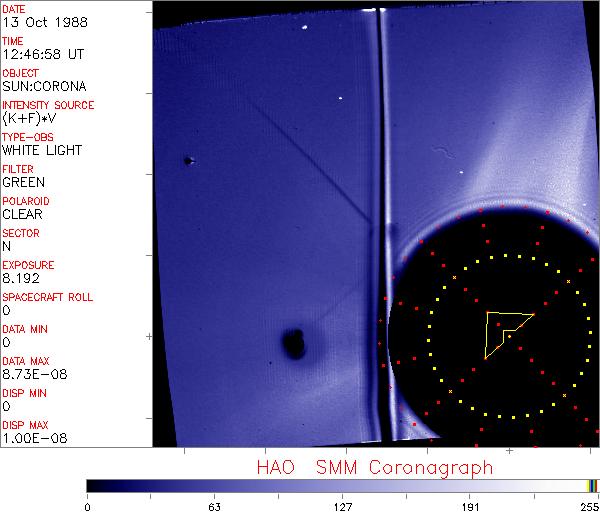This screenshot has height=512, width=600.
Task: Click the large dark blob in the corona image
Action: click(294, 344)
